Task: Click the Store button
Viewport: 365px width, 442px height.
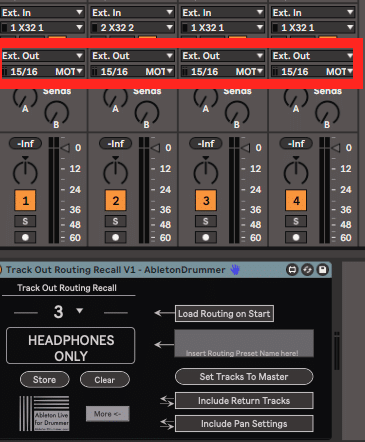Action: tap(45, 380)
